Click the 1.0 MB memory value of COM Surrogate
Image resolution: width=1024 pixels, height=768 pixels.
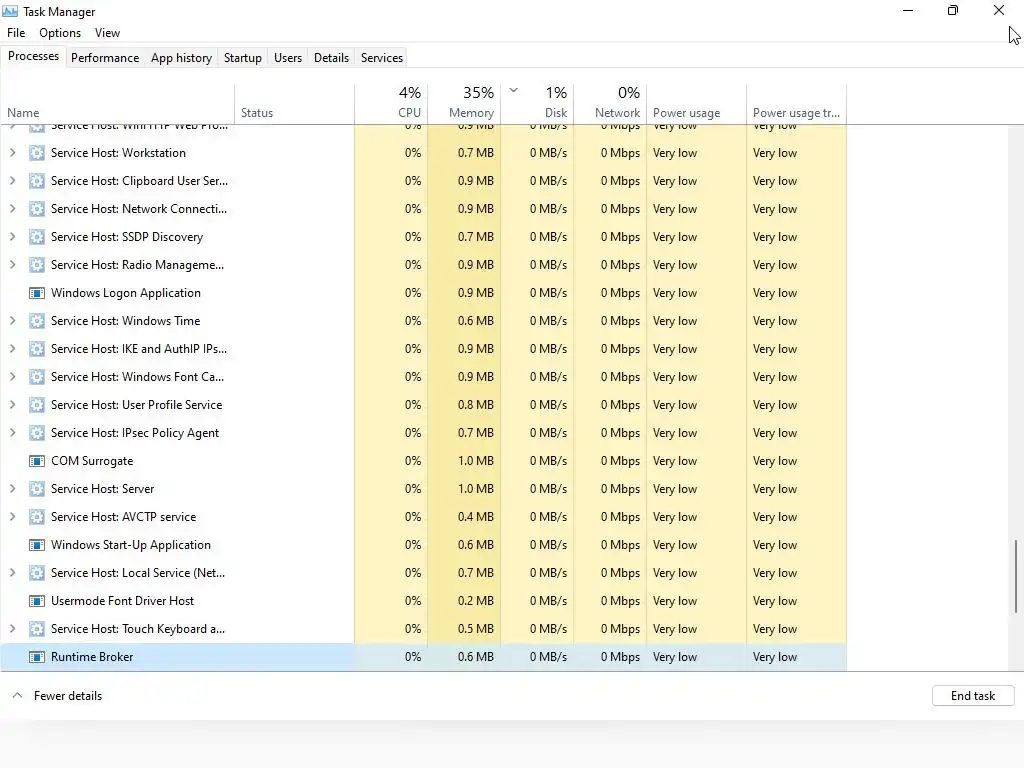point(475,461)
